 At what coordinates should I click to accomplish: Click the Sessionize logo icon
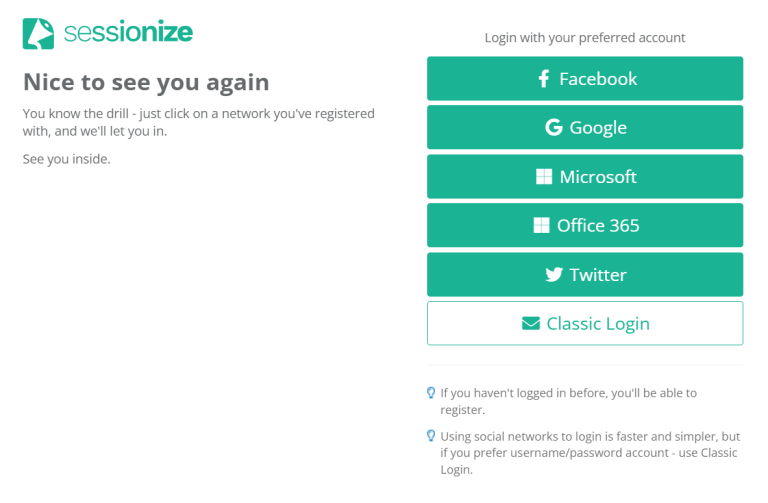38,33
